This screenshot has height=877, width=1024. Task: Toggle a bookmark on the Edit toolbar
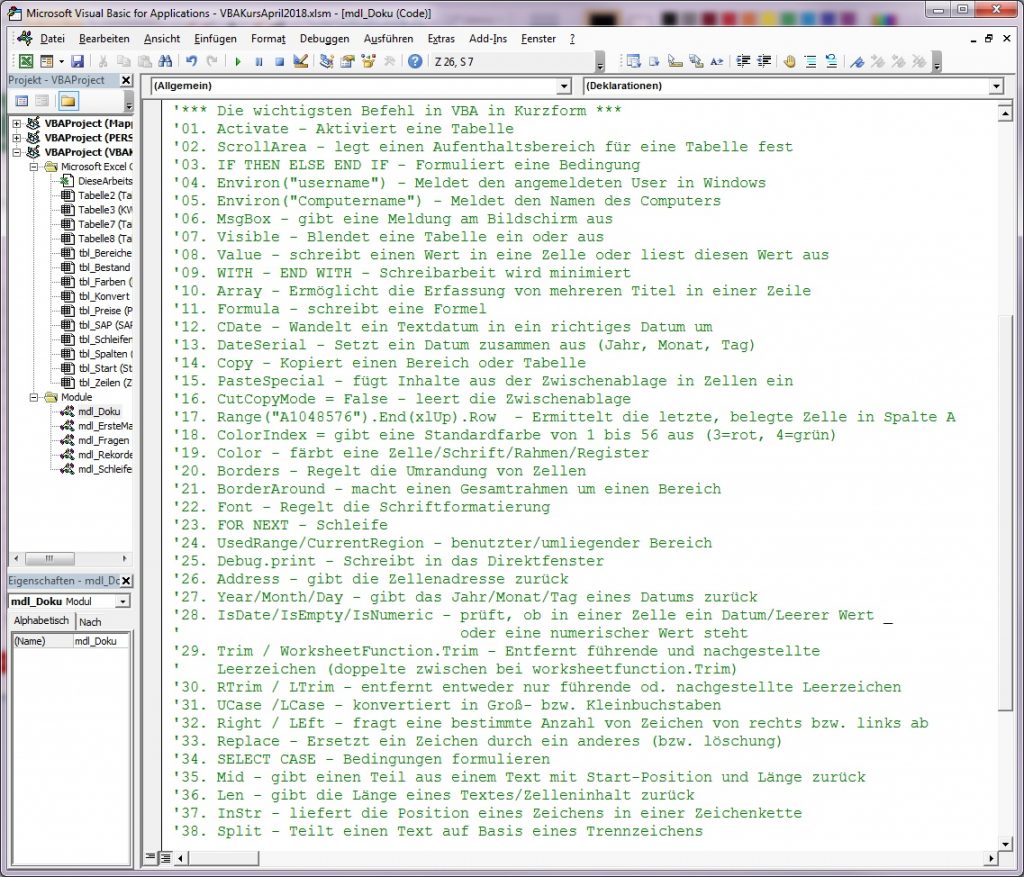tap(857, 62)
